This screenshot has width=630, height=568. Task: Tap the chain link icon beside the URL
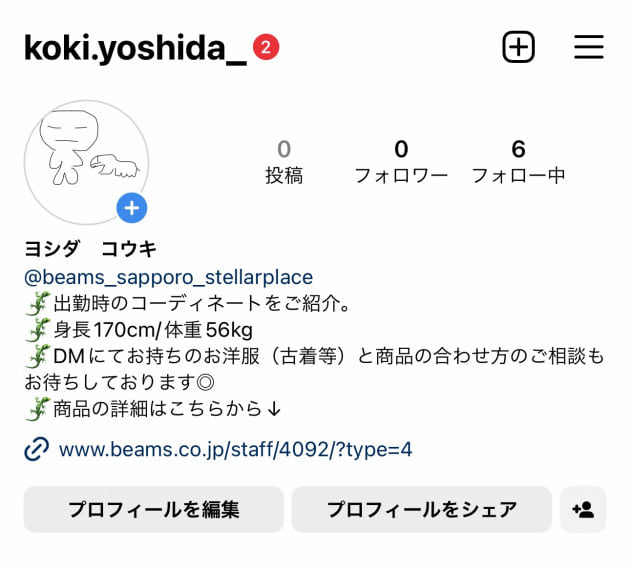pos(37,449)
